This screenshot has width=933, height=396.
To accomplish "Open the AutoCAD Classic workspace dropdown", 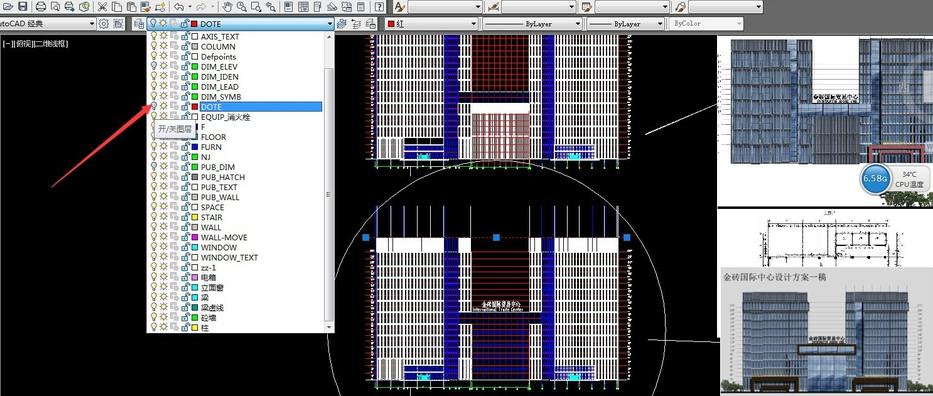I will pos(48,24).
